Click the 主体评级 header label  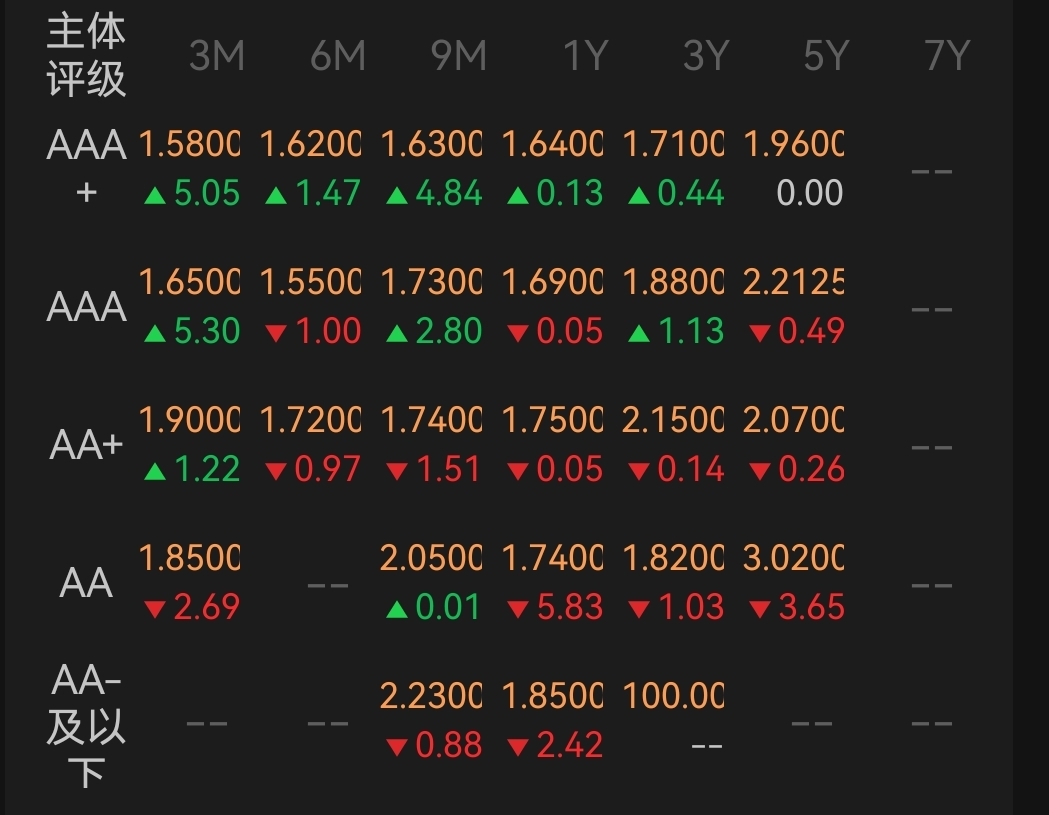click(86, 57)
